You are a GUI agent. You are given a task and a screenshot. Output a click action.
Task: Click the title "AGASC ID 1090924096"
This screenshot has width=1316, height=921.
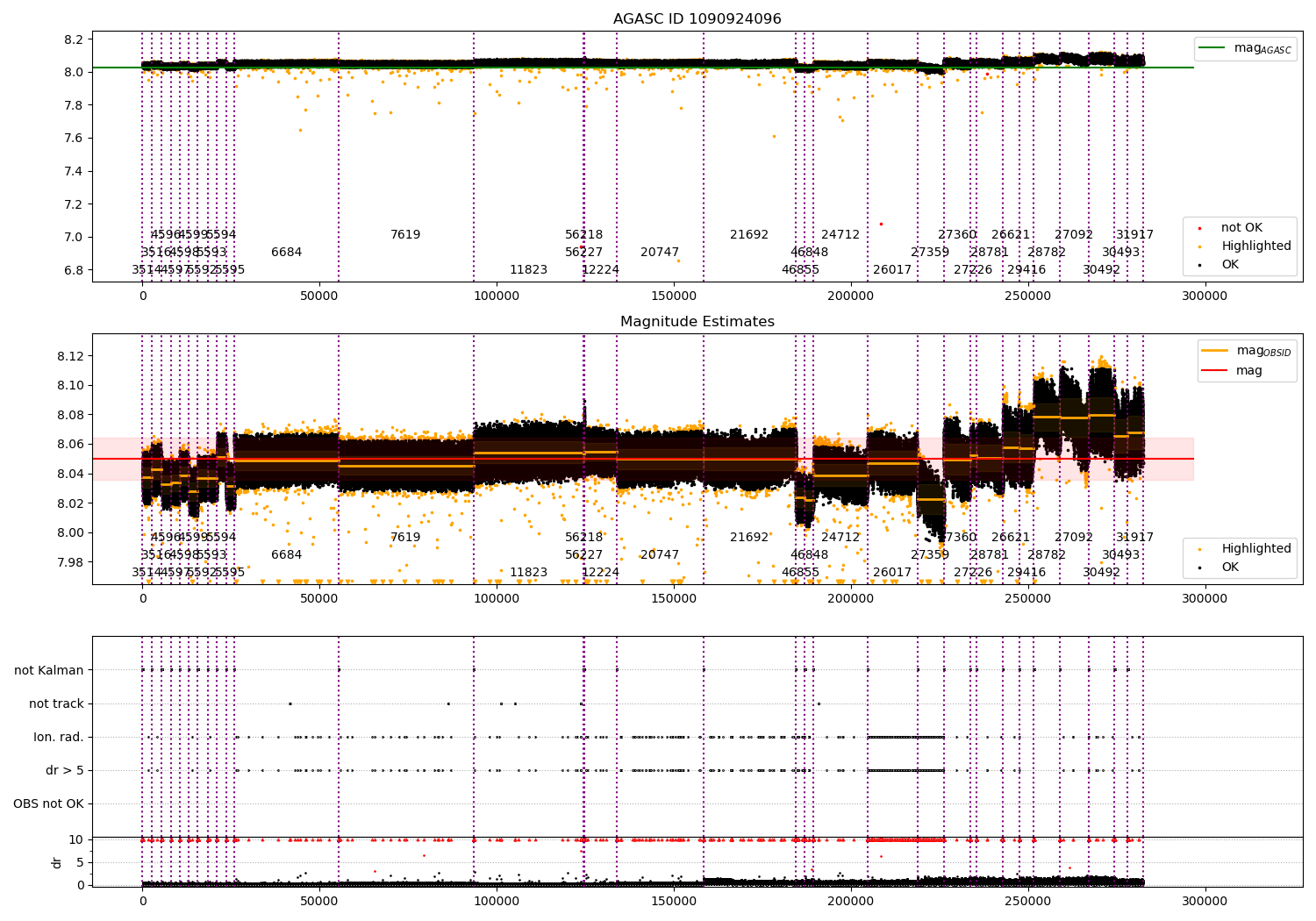coord(697,19)
